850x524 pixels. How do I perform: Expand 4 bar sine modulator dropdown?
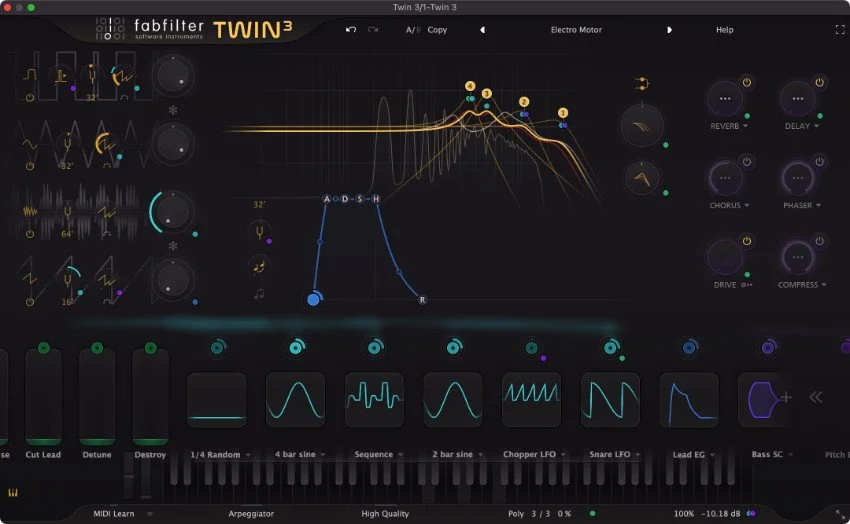click(323, 455)
